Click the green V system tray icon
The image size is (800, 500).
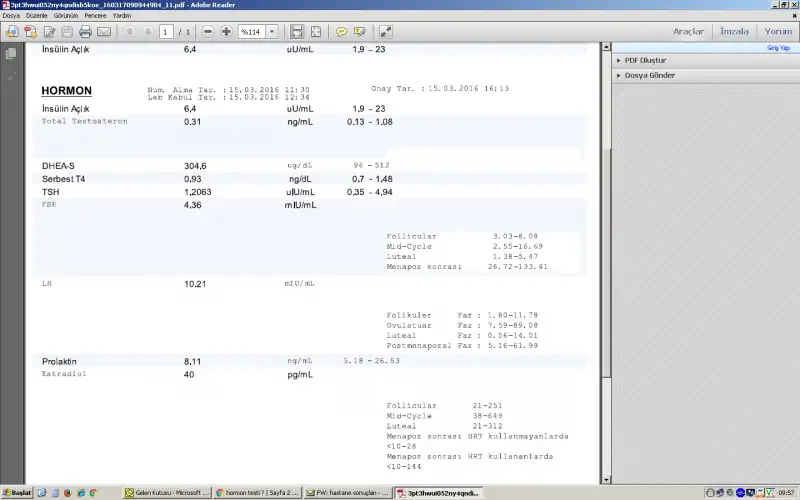coord(770,493)
